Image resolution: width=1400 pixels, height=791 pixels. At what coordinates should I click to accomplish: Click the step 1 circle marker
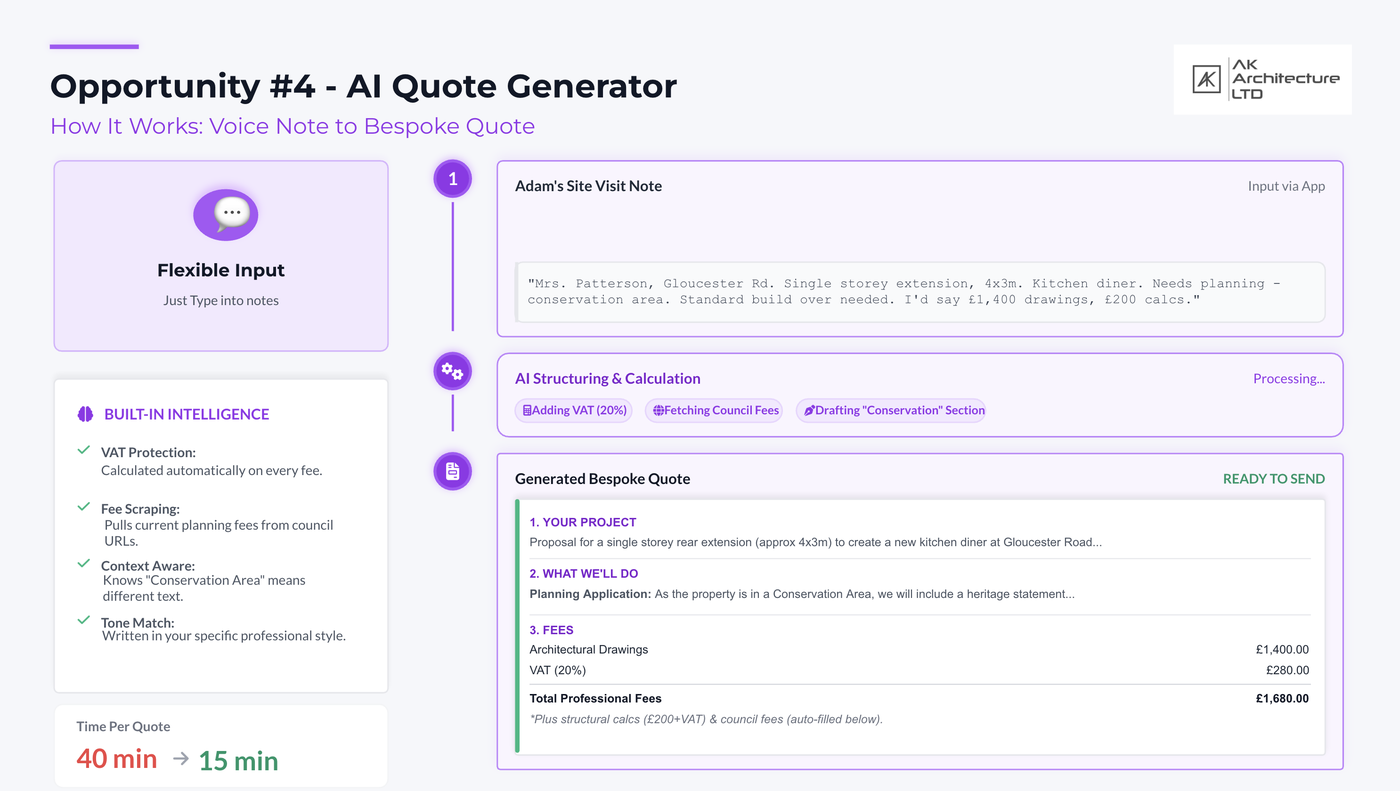click(453, 180)
